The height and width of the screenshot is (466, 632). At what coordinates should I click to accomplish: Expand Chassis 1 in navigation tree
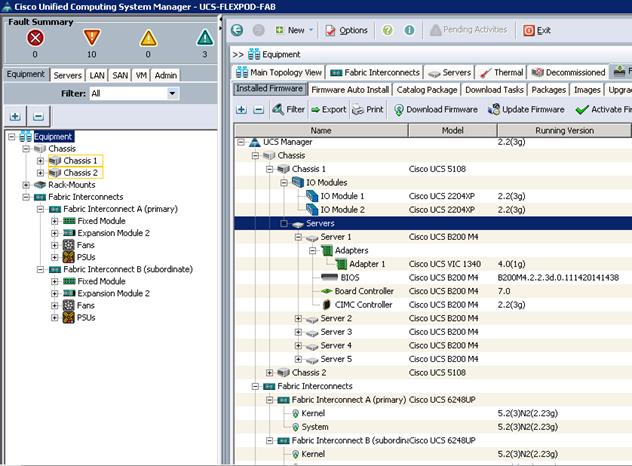[x=40, y=161]
